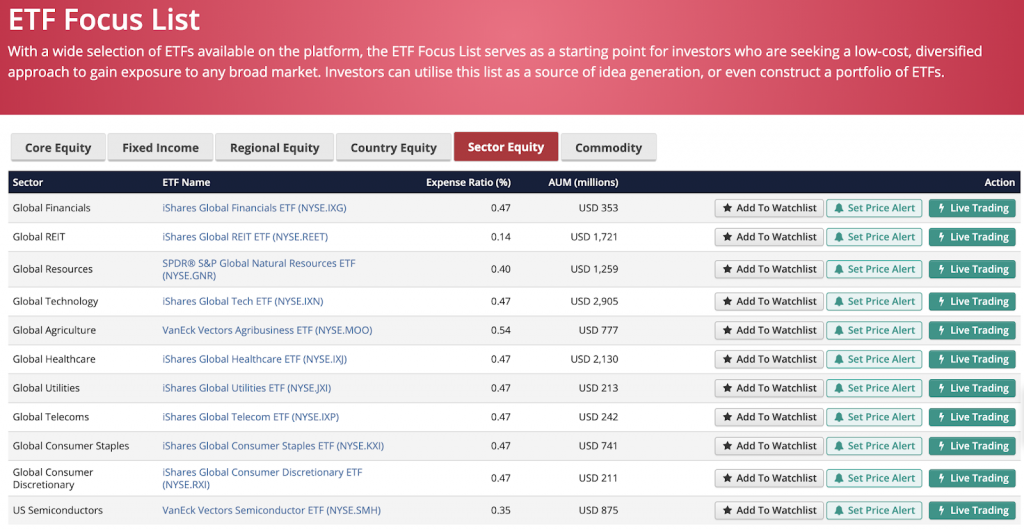1024x532 pixels.
Task: Select the 0.14 expense ratio cell
Action: click(501, 237)
